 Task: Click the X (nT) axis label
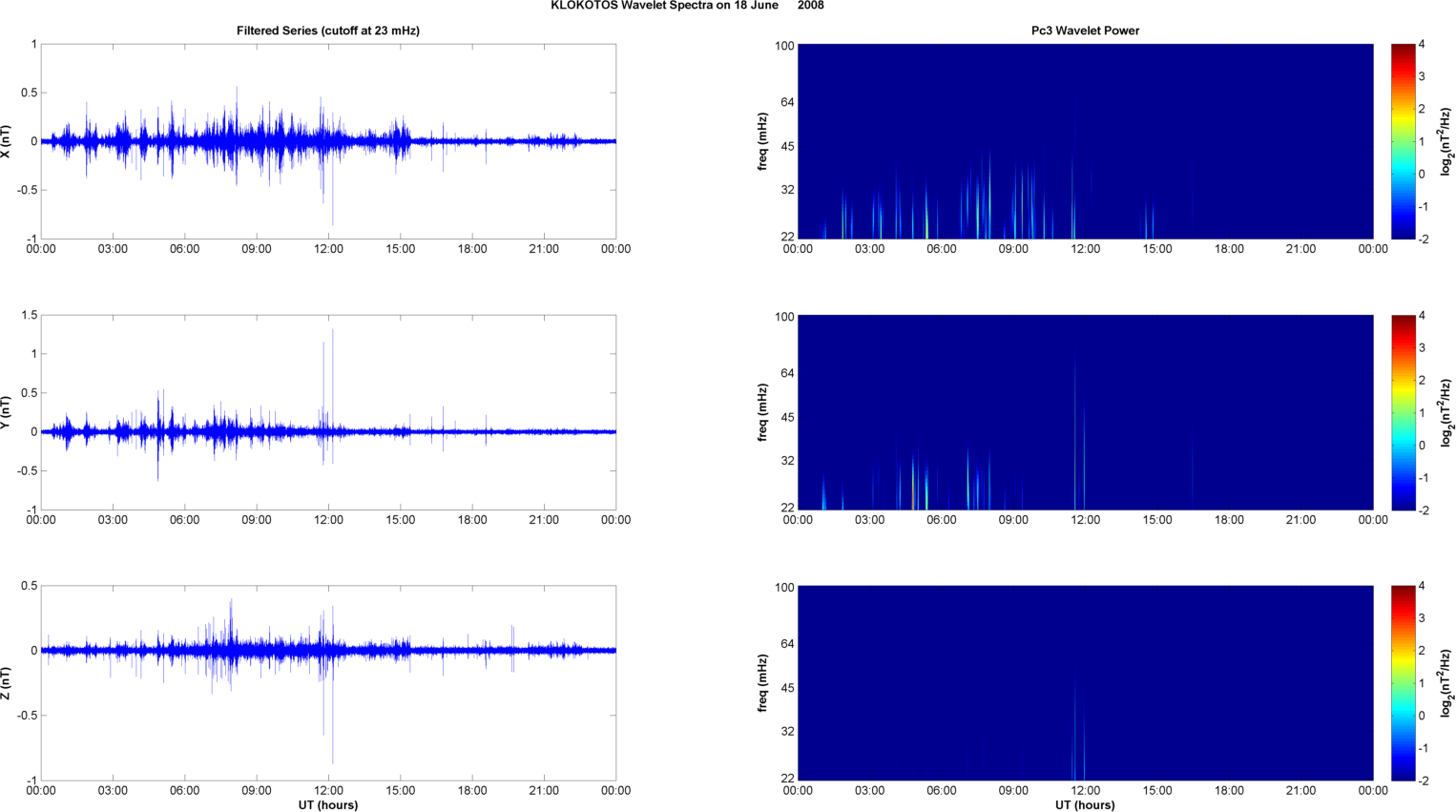(7, 141)
